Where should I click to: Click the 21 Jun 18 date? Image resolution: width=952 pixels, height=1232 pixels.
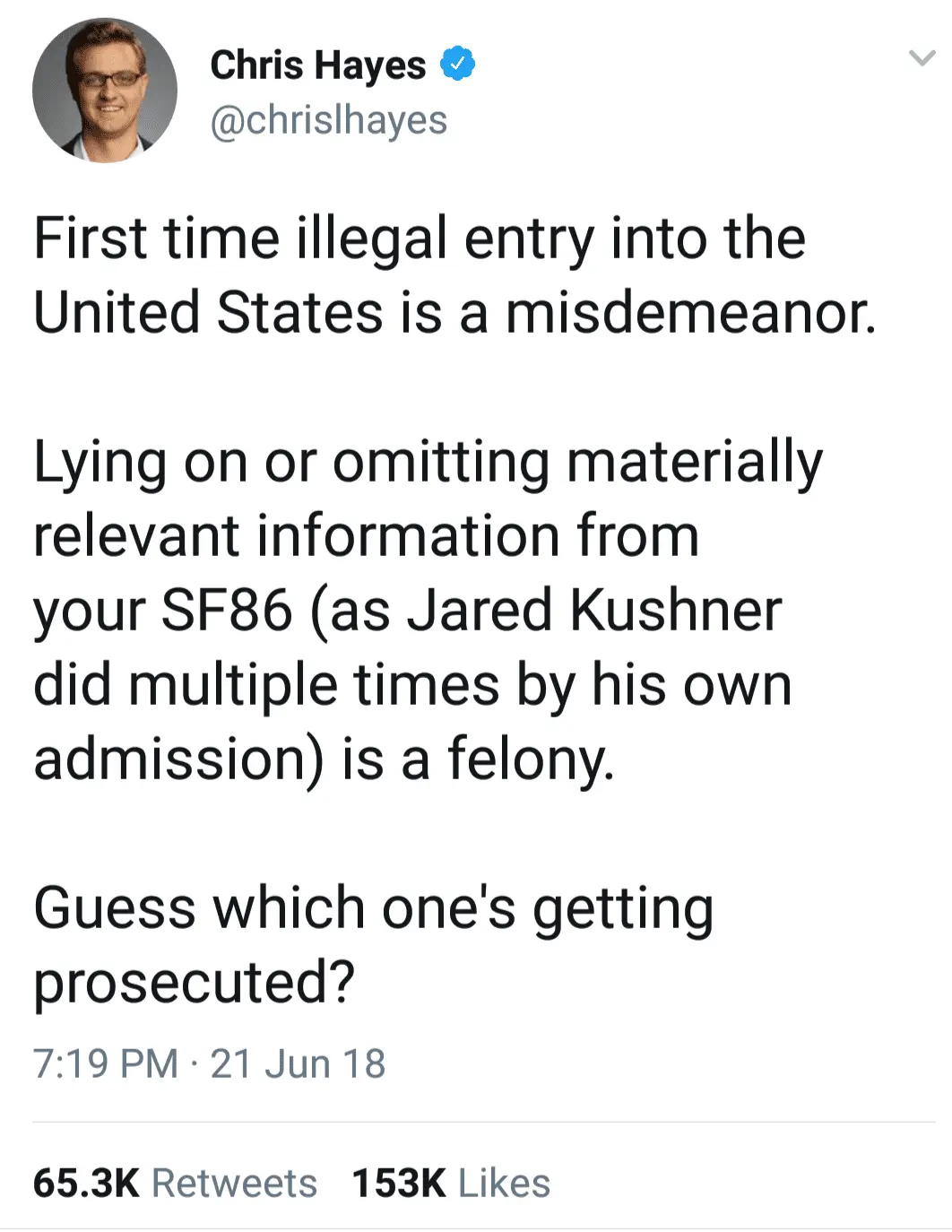tap(298, 1063)
